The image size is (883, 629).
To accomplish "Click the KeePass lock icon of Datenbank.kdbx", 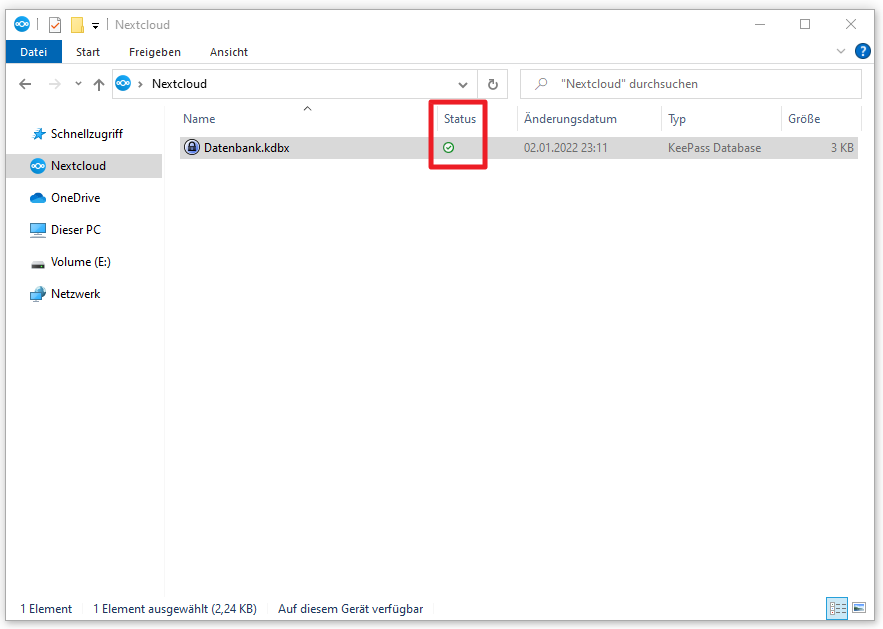I will tap(192, 148).
